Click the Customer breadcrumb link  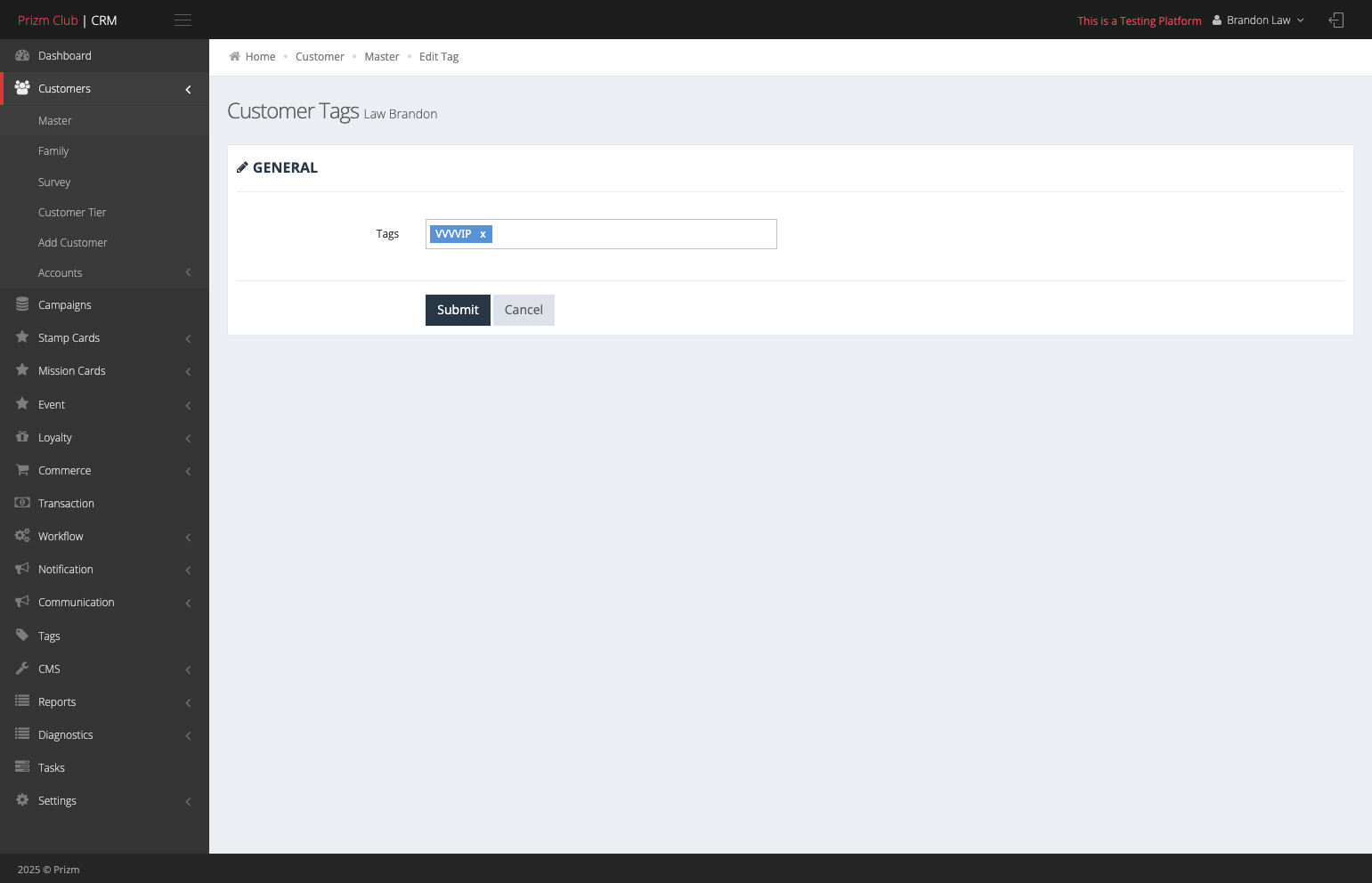[320, 56]
